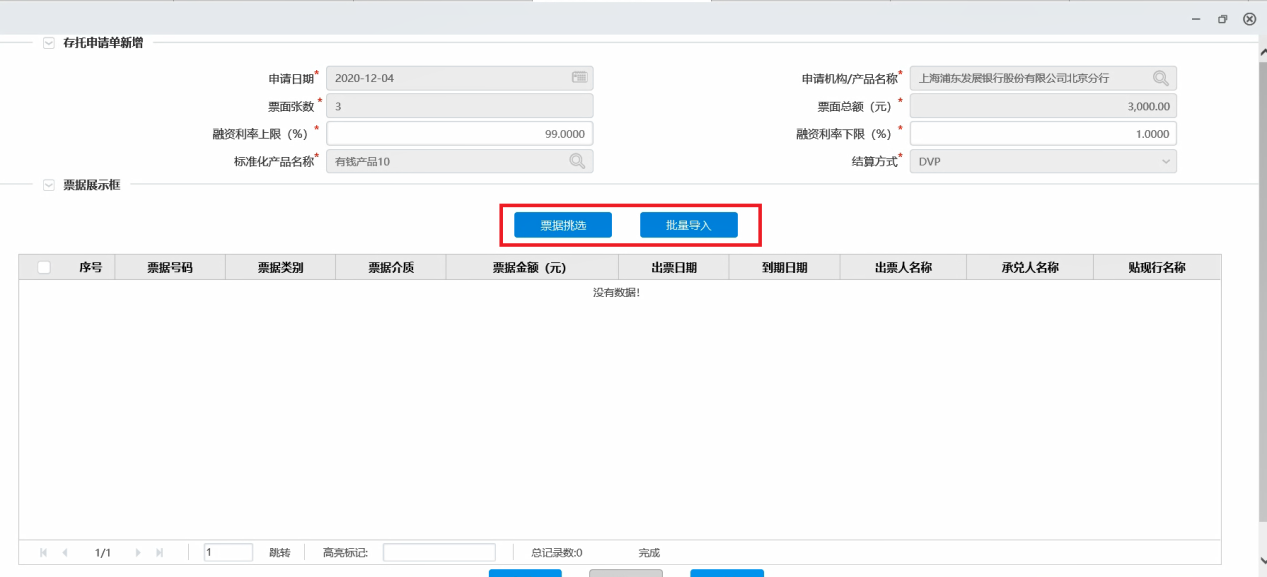The width and height of the screenshot is (1267, 577).
Task: Open calendar picker for 申请日期
Action: point(578,78)
